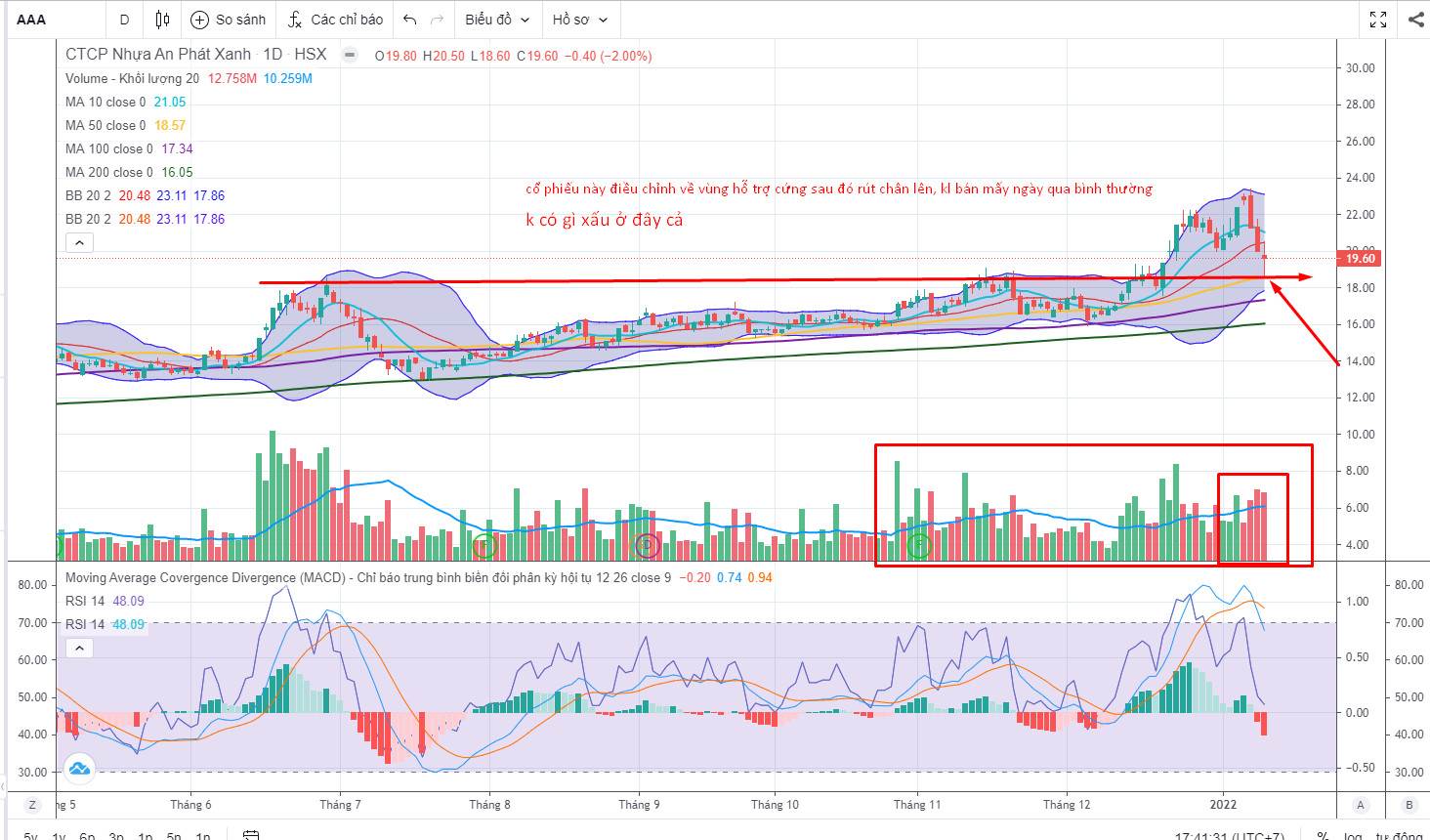
Task: Toggle the tự động auto scale option
Action: pos(1399,836)
